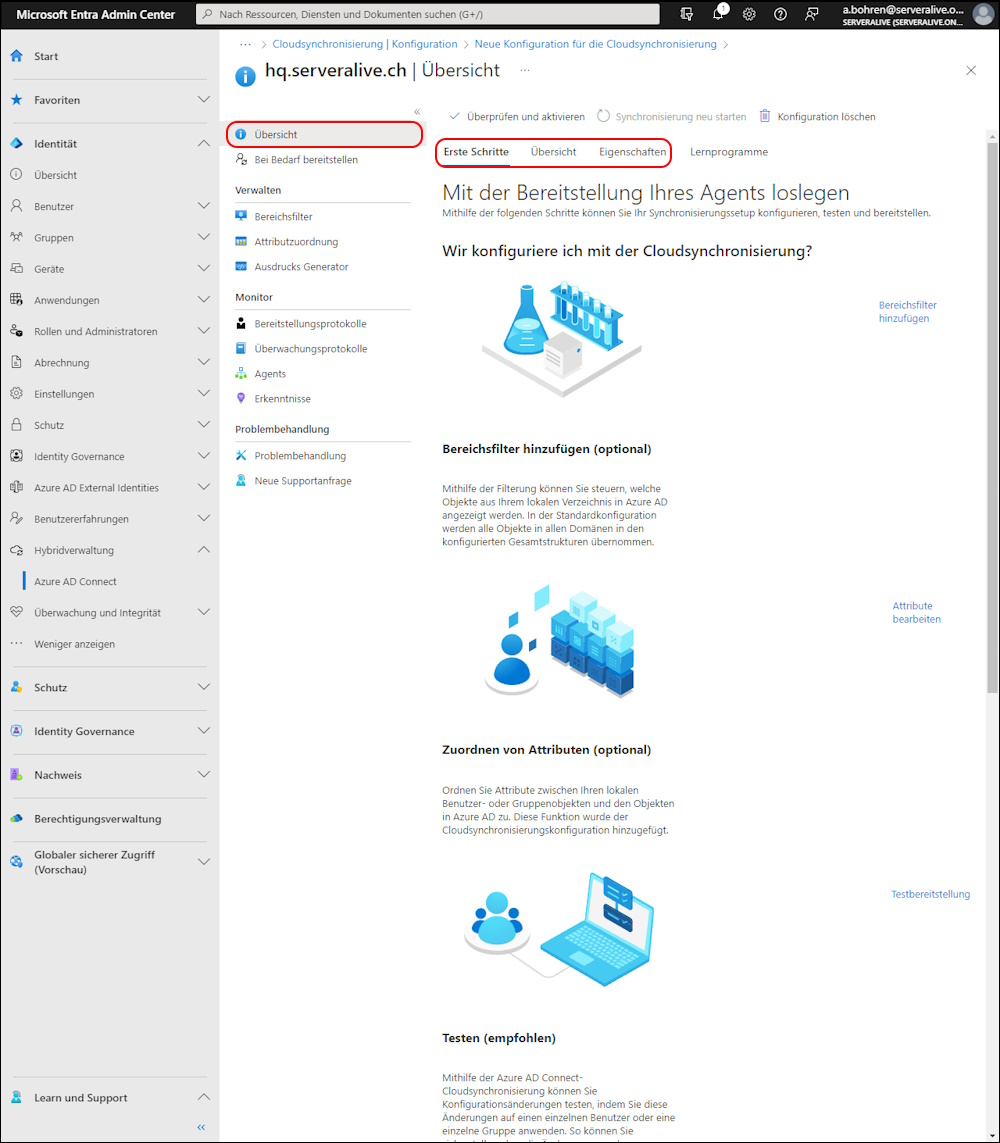Viewport: 1000px width, 1143px height.
Task: Click the Favoriten star icon
Action: point(17,100)
